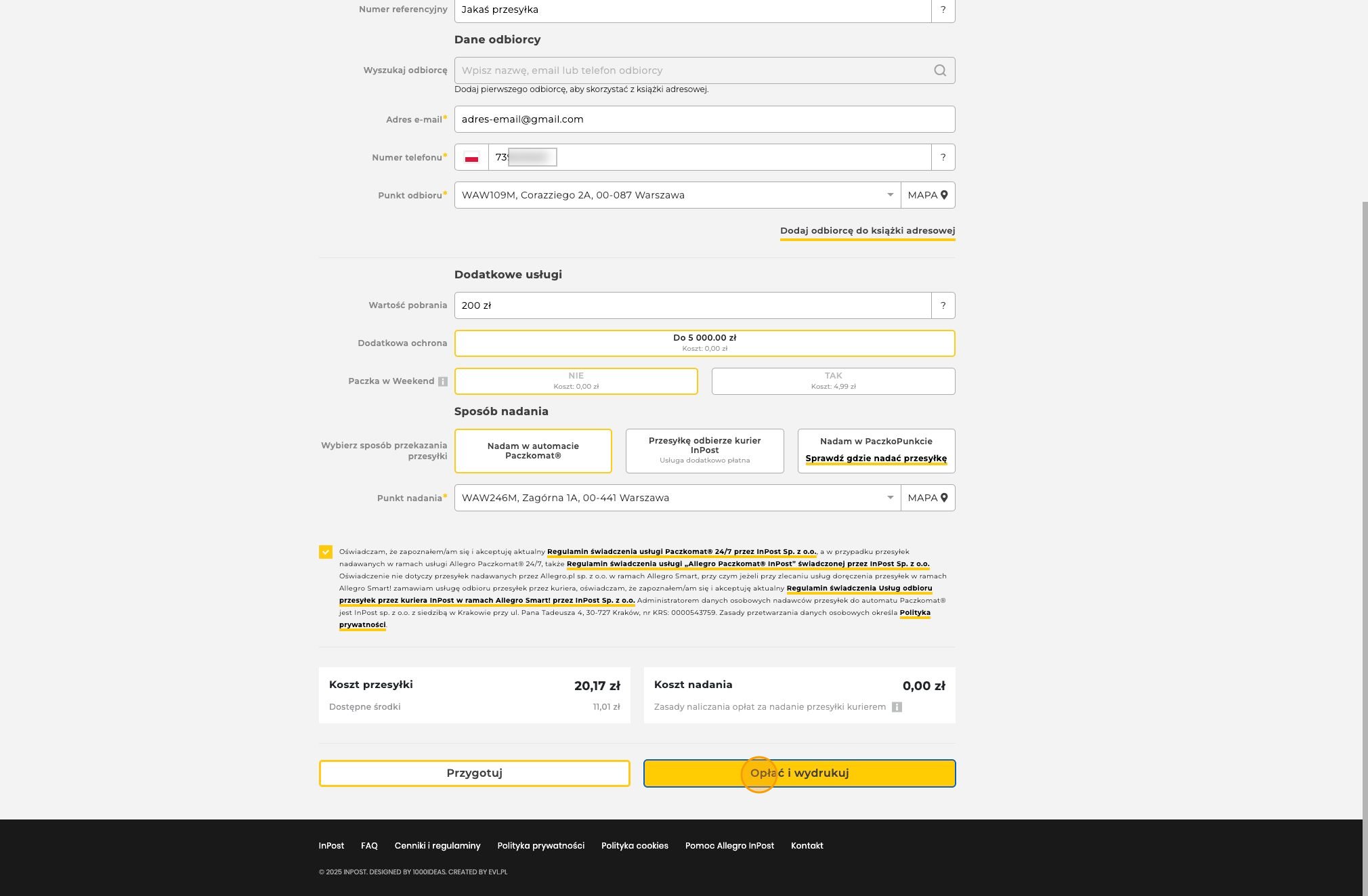Open Cenniki i regulaminy footer link

(437, 846)
